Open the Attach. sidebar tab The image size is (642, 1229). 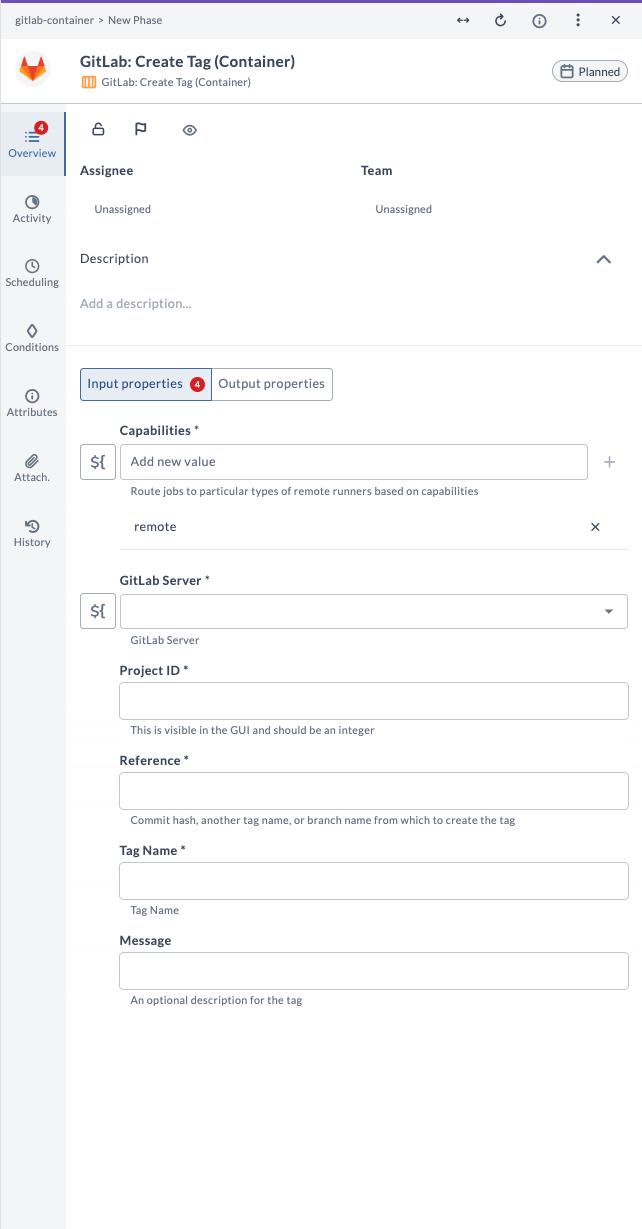pyautogui.click(x=32, y=468)
